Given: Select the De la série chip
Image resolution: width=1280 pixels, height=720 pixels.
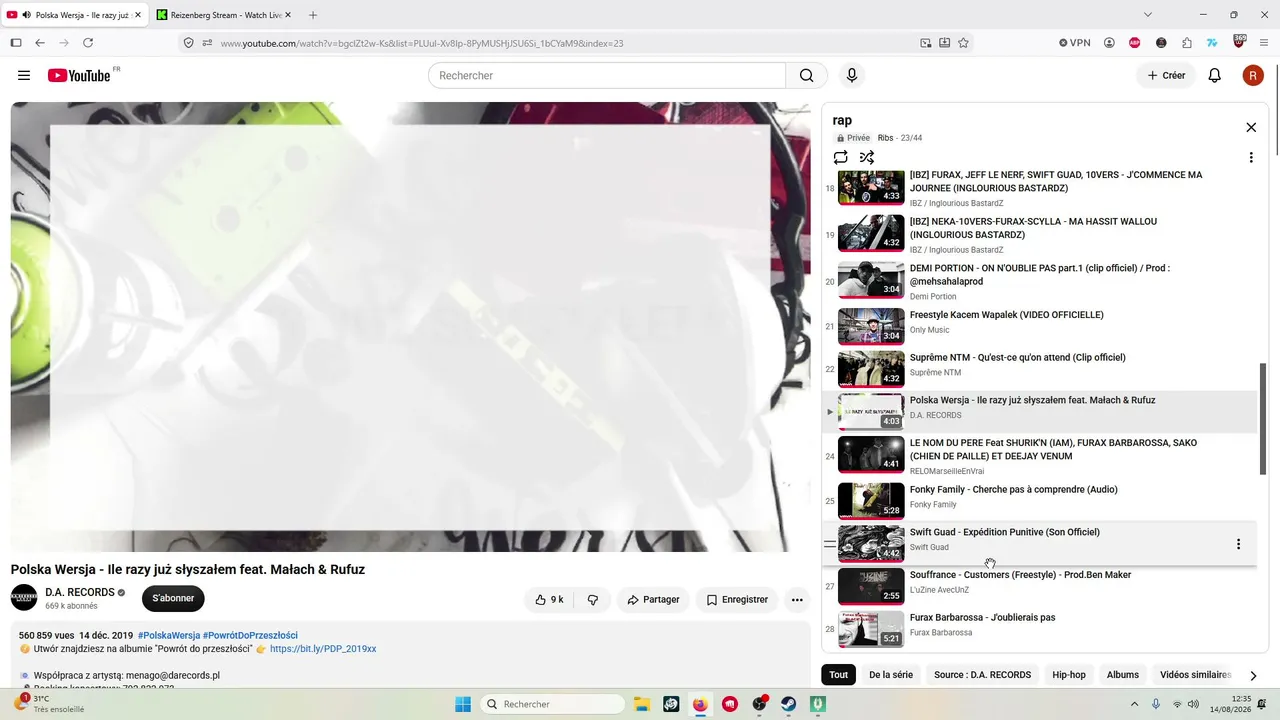Looking at the screenshot, I should tap(891, 675).
